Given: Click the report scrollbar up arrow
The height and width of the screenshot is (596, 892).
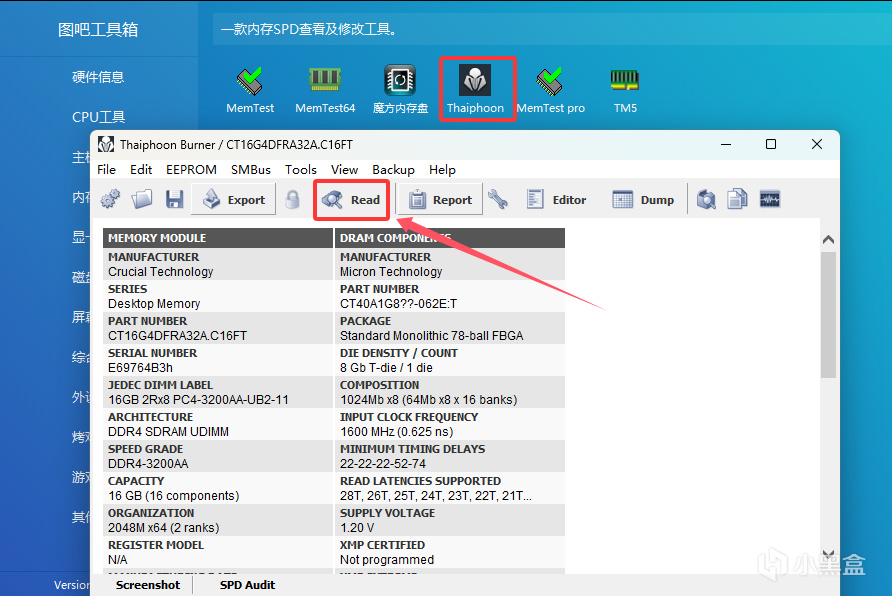Looking at the screenshot, I should [828, 239].
